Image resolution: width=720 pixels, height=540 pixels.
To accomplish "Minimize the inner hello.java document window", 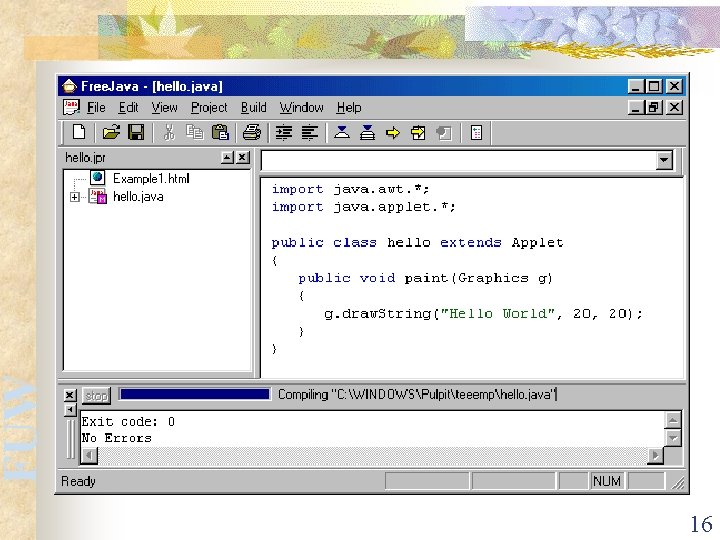I will [635, 107].
